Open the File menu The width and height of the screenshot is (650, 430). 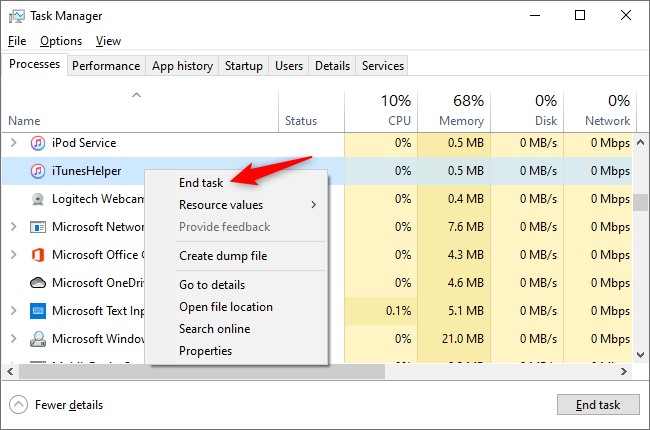(17, 41)
